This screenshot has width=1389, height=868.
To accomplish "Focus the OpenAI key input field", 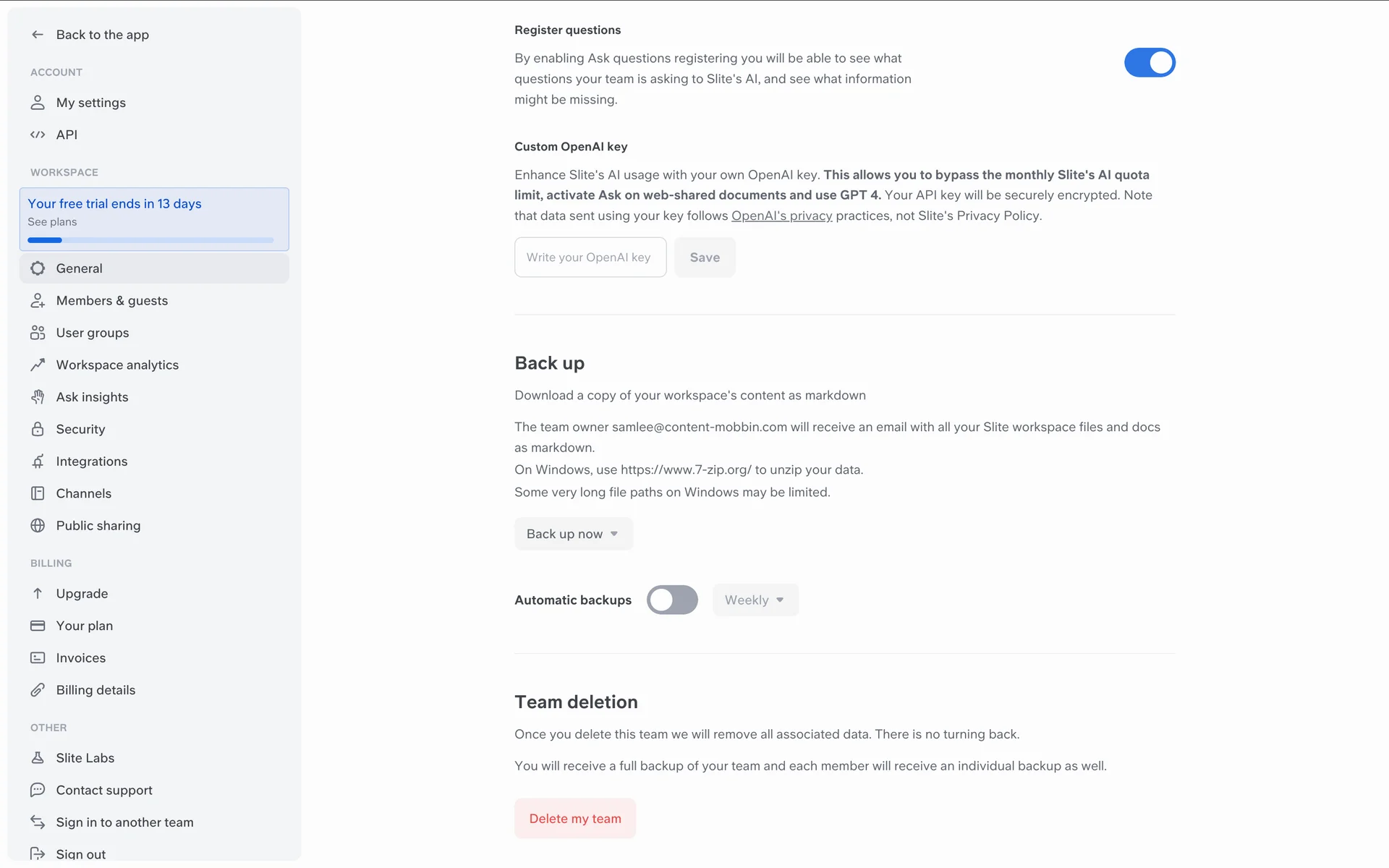I will click(590, 258).
